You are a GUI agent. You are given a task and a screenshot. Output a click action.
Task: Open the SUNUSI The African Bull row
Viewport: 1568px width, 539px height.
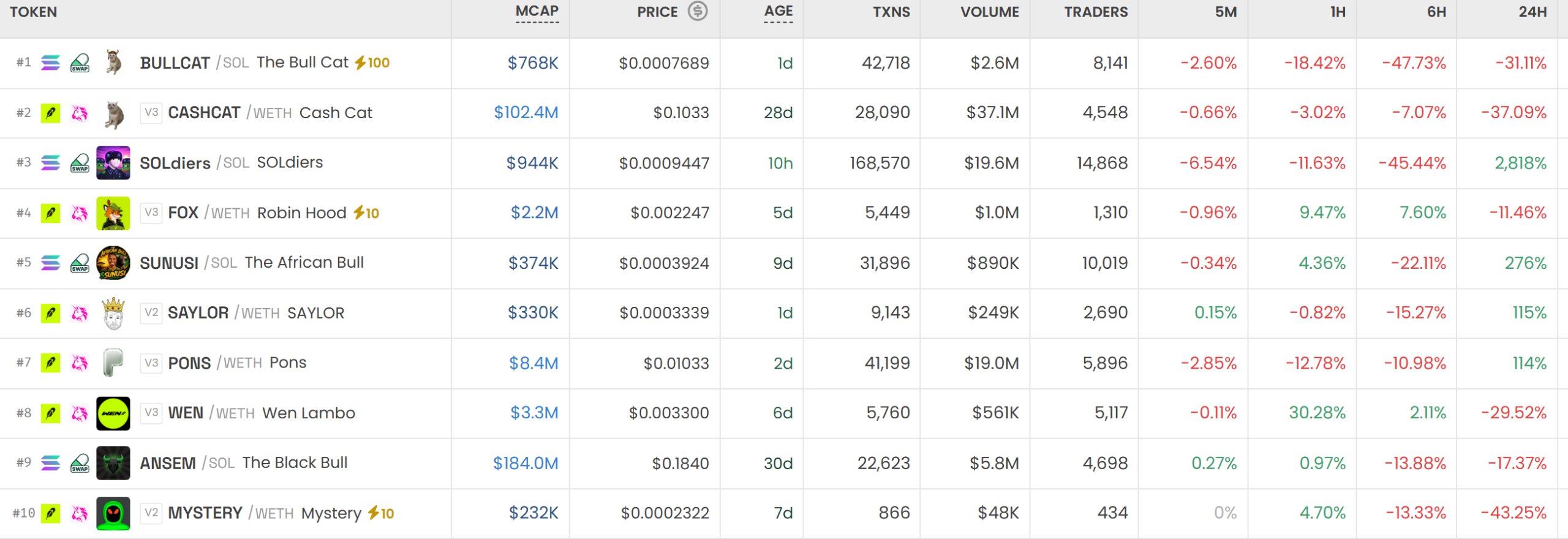(784, 263)
